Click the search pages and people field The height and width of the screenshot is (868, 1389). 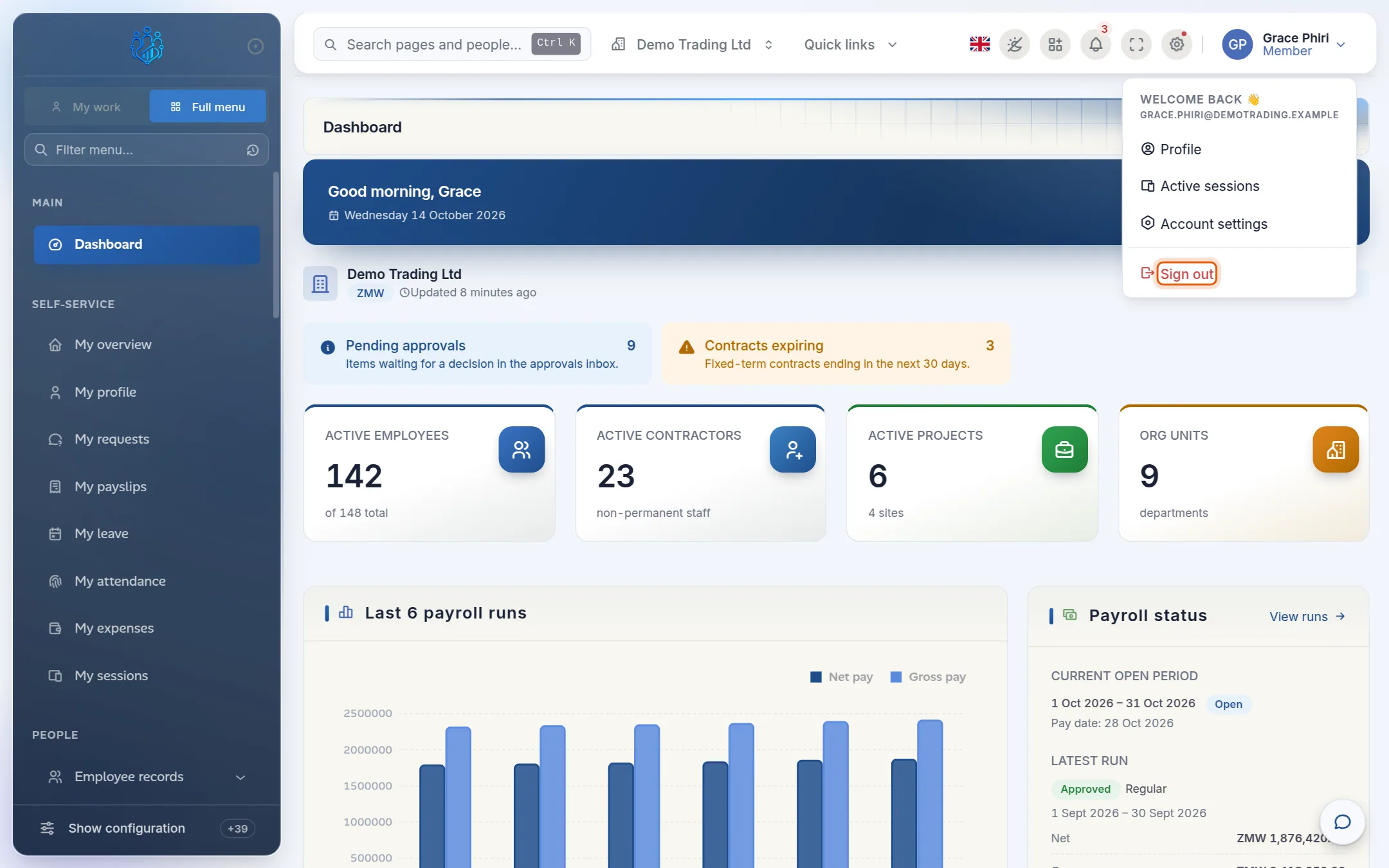coord(451,44)
